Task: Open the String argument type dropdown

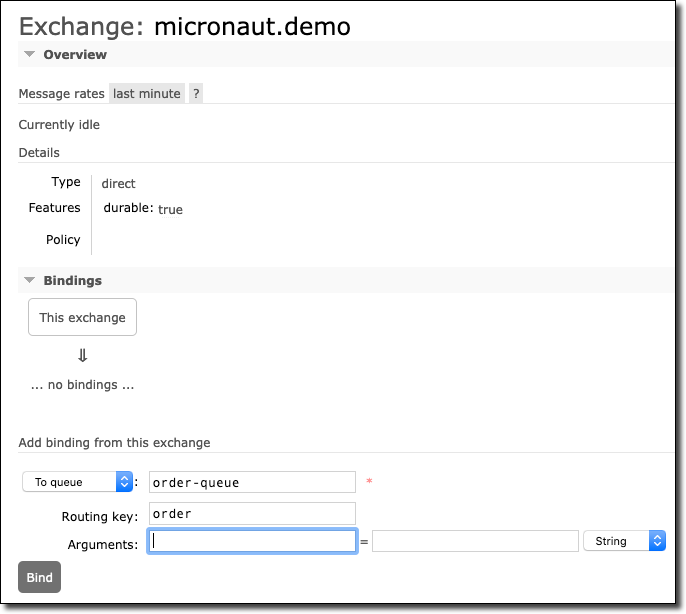Action: click(x=623, y=541)
